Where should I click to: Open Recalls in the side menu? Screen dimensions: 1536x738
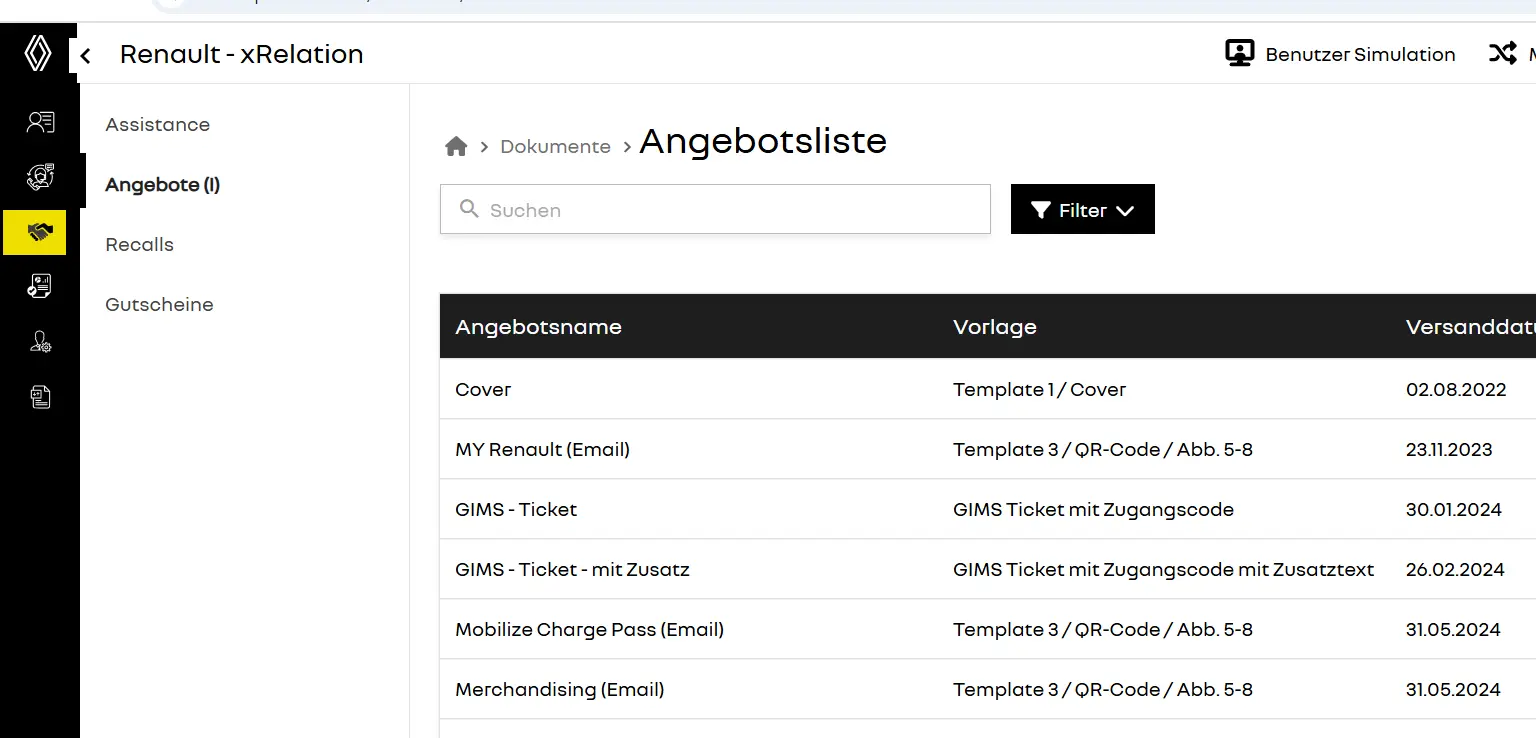point(140,245)
